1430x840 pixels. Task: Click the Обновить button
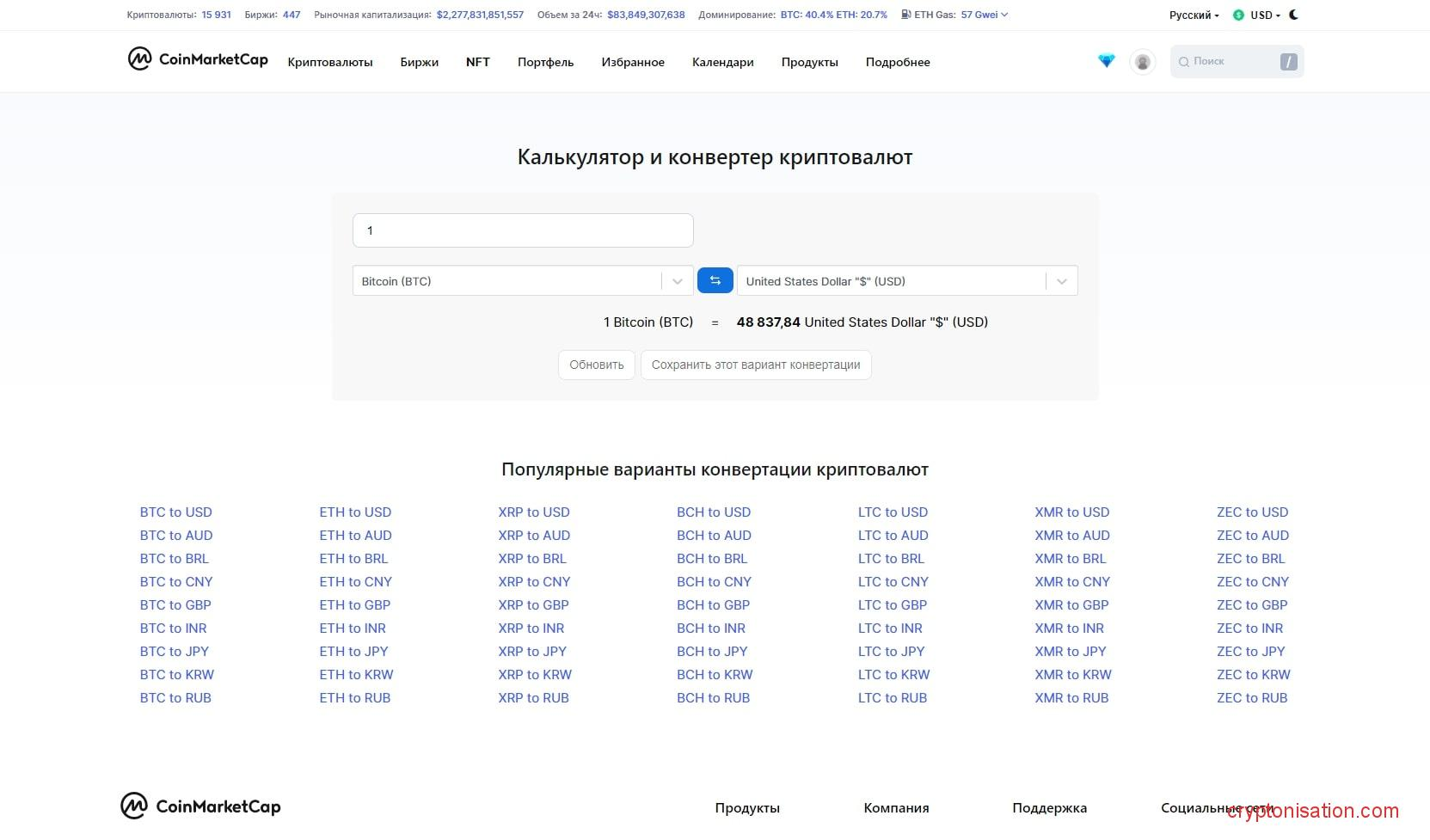pos(596,365)
